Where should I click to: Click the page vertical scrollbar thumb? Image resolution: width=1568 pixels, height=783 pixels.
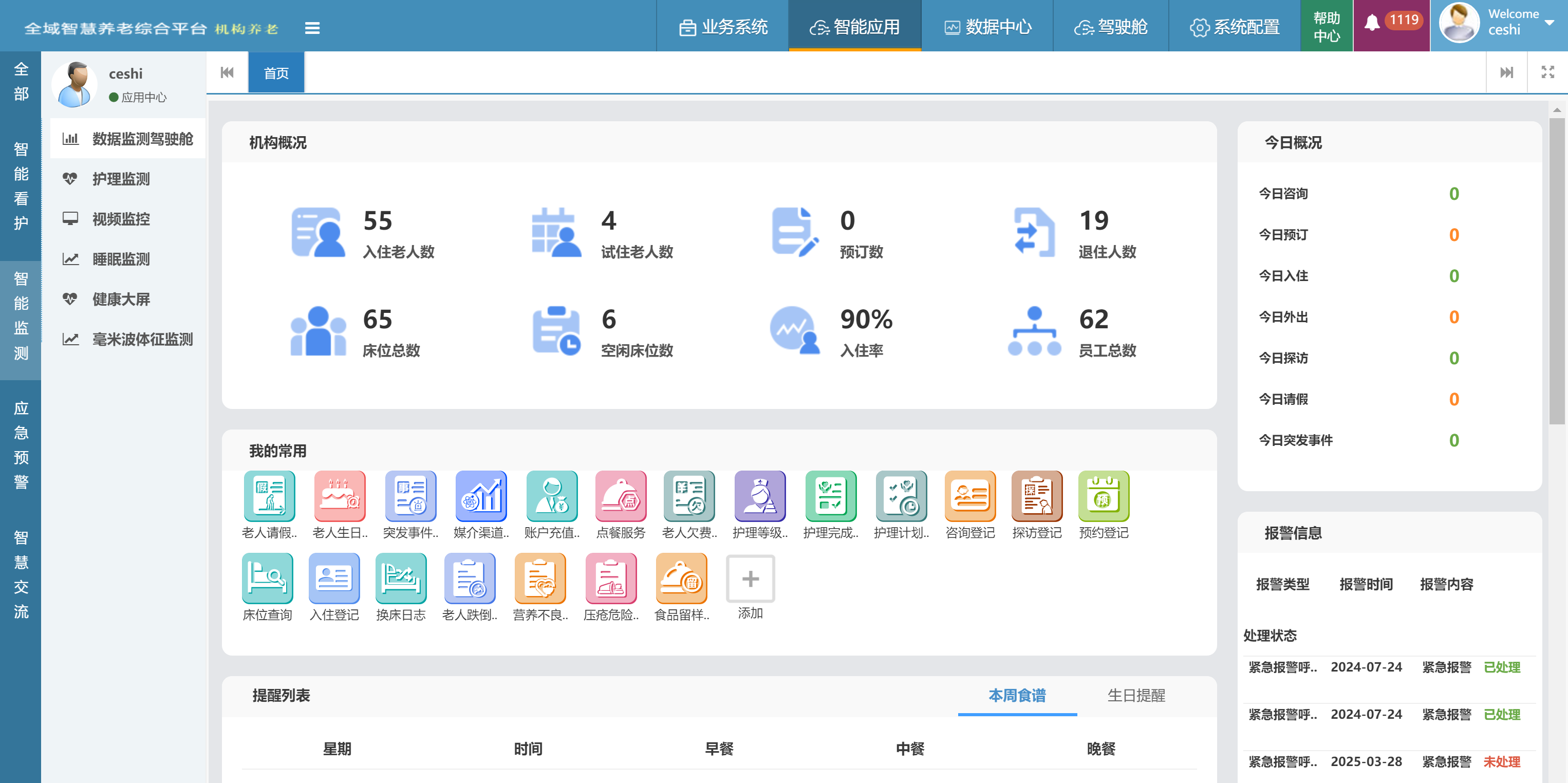[1556, 271]
